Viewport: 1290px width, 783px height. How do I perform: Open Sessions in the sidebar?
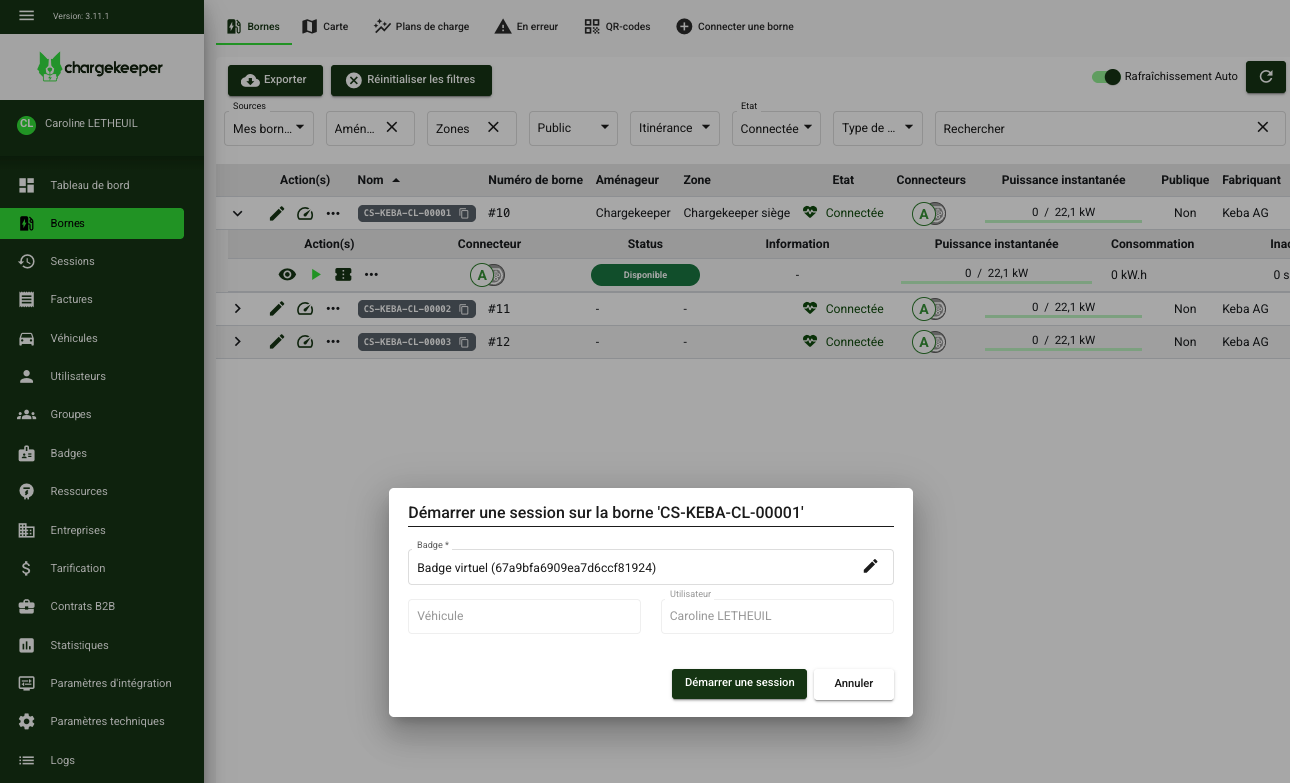click(72, 261)
